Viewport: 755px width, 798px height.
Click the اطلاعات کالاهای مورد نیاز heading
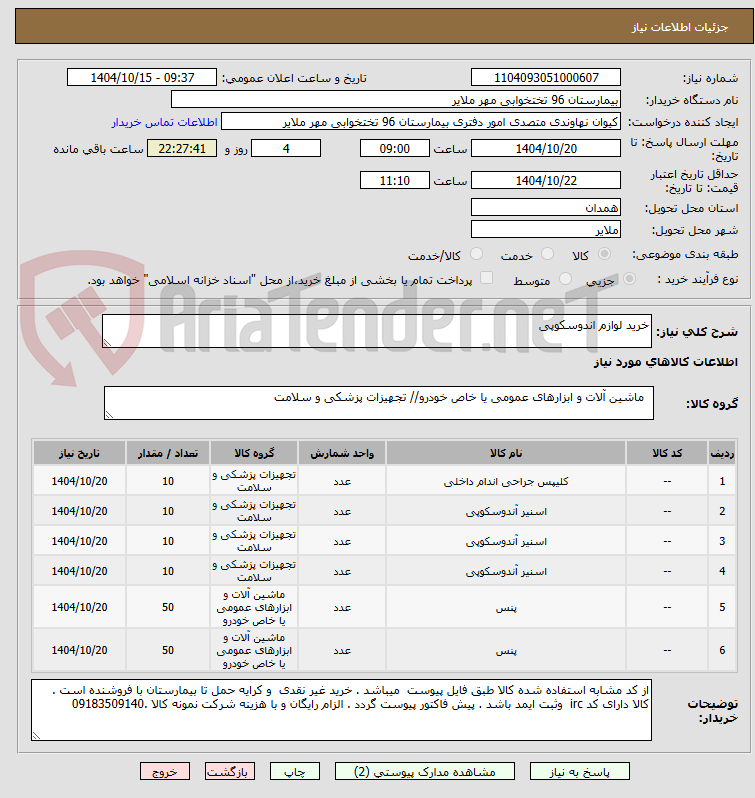pyautogui.click(x=665, y=362)
